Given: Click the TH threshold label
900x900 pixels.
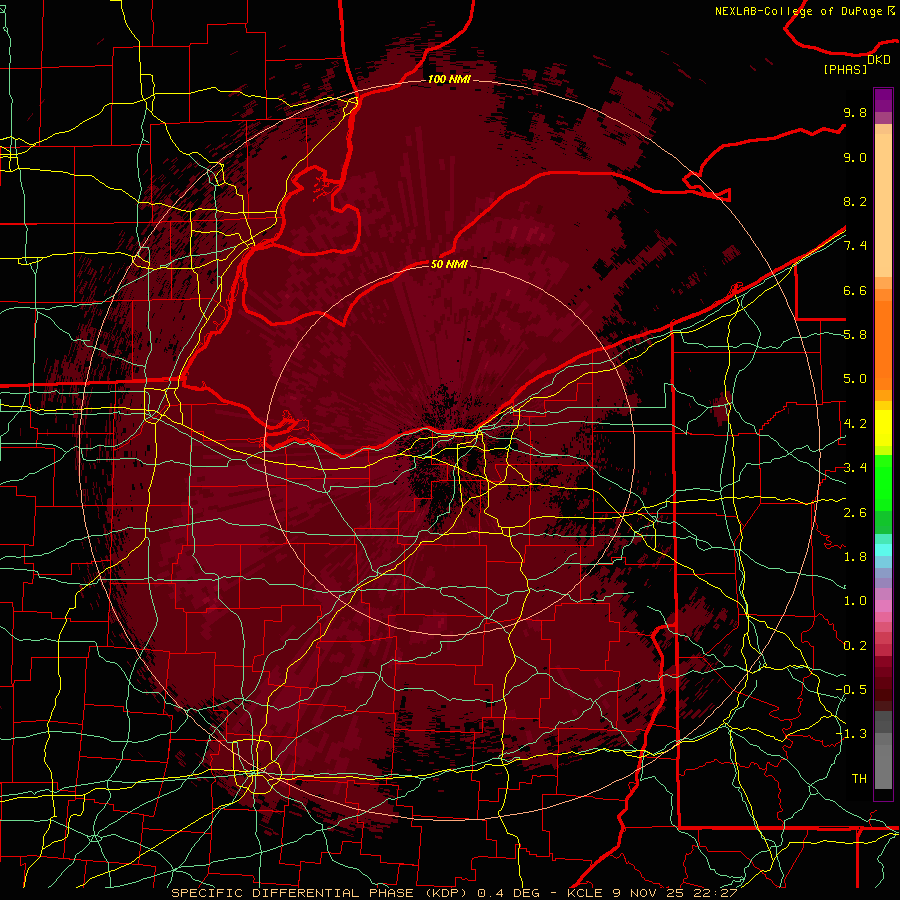Looking at the screenshot, I should click(x=859, y=779).
